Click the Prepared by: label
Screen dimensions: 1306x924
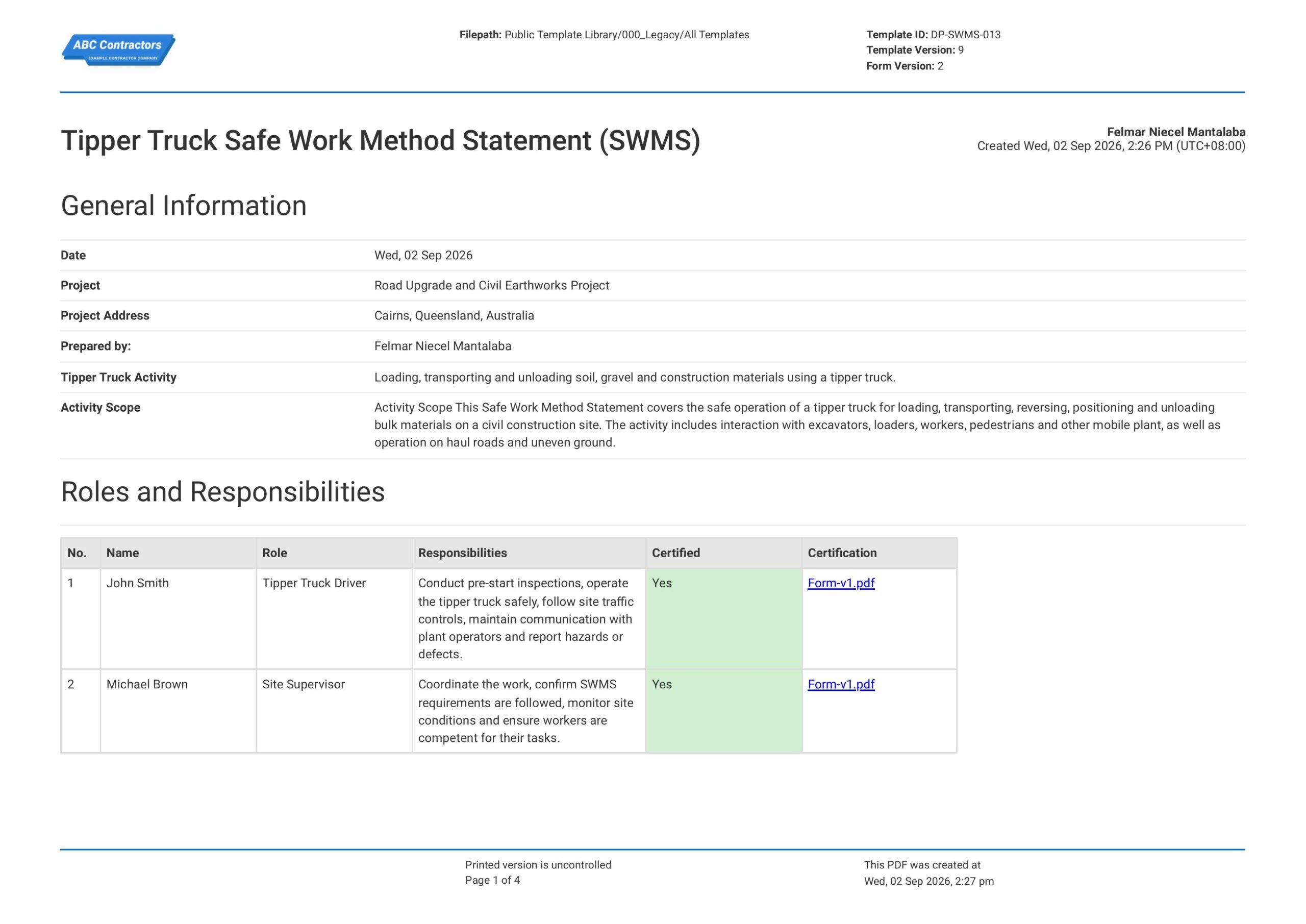pos(95,346)
